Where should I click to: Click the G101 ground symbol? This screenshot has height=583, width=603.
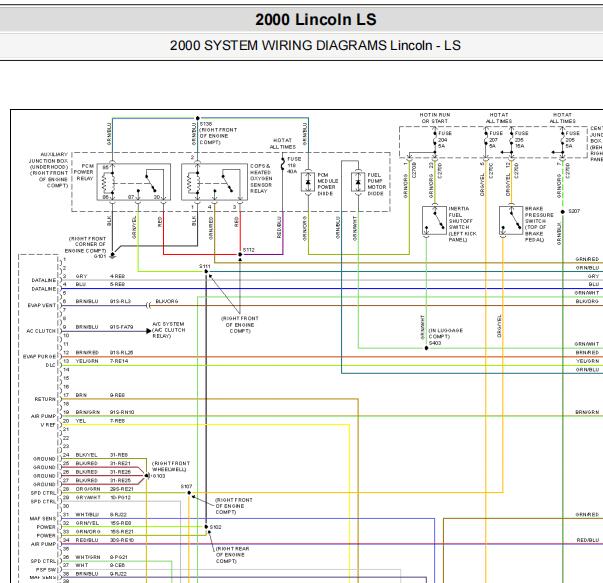(x=112, y=255)
